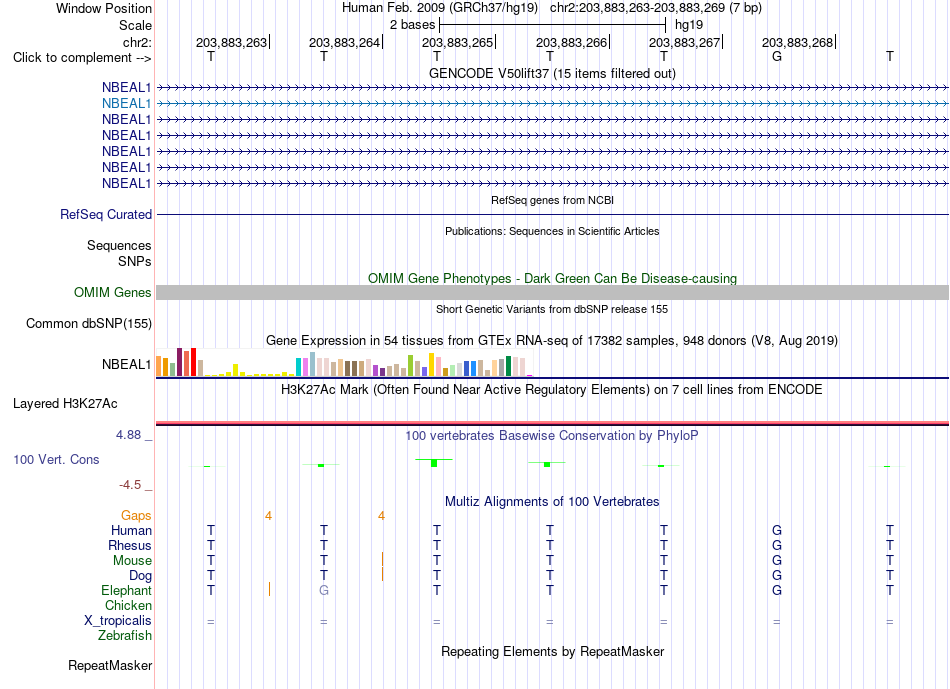Click the RepeatMasker track label
The height and width of the screenshot is (689, 950).
coord(110,665)
